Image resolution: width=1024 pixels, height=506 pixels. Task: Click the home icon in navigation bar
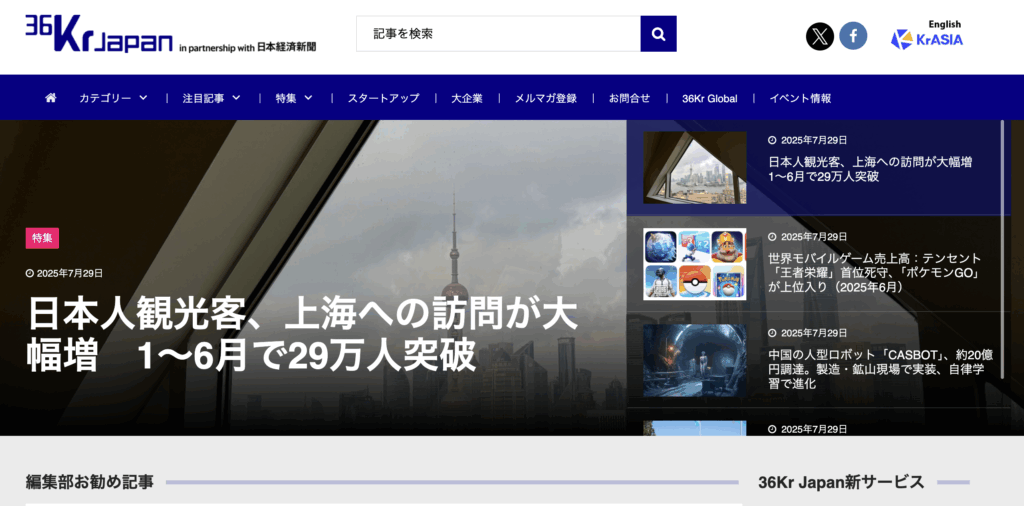[x=51, y=98]
